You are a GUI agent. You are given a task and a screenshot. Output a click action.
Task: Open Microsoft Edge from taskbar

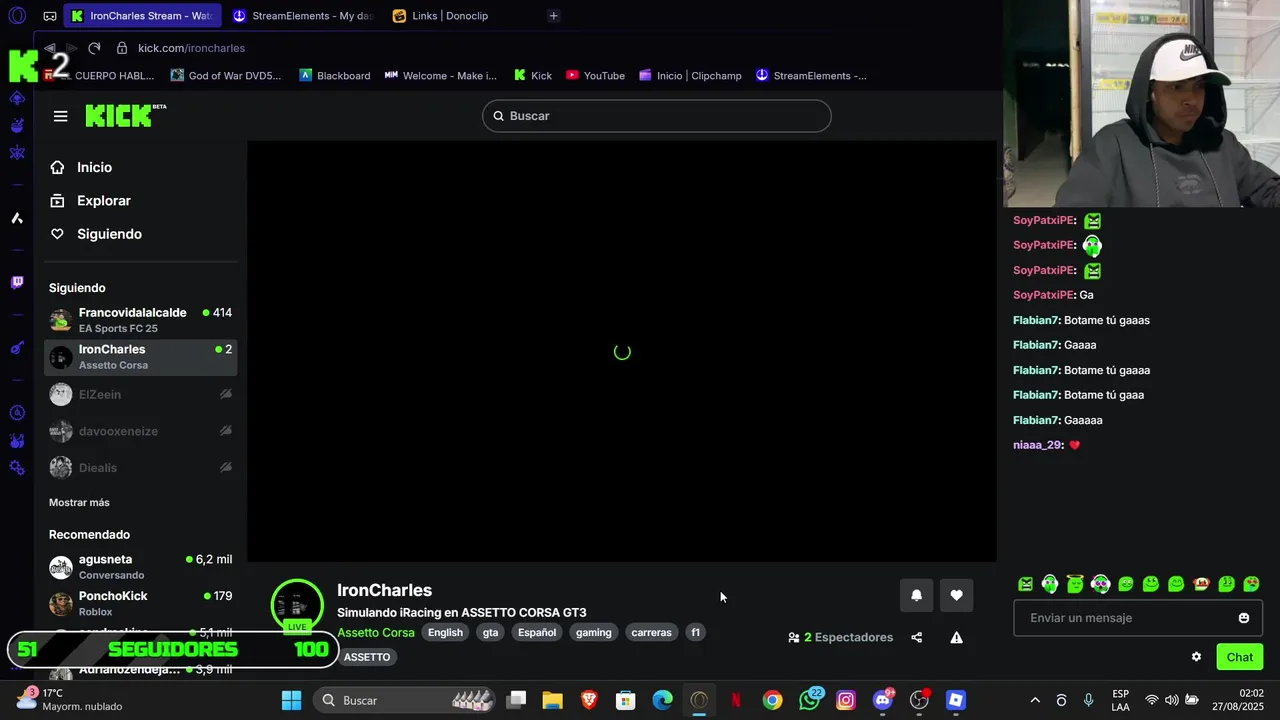coord(662,700)
